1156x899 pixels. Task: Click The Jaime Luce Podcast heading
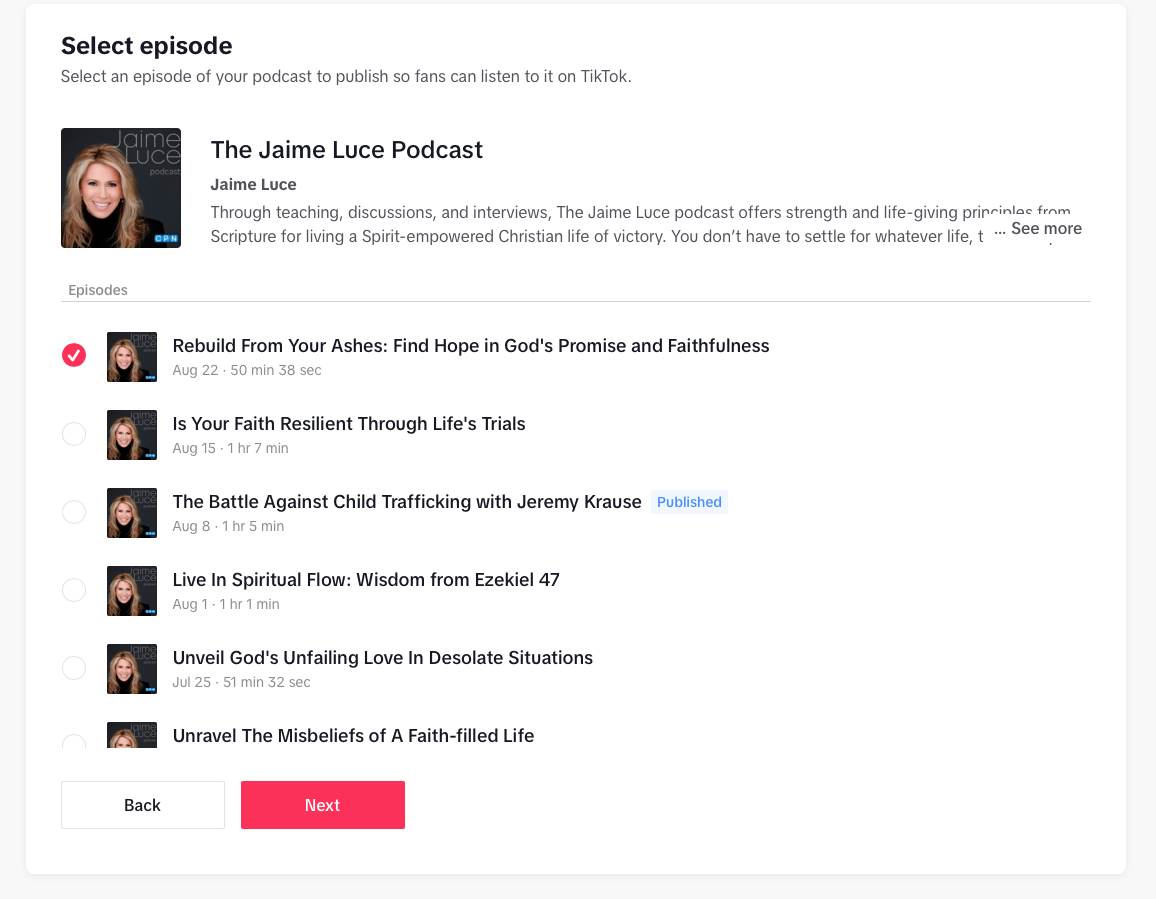point(347,150)
